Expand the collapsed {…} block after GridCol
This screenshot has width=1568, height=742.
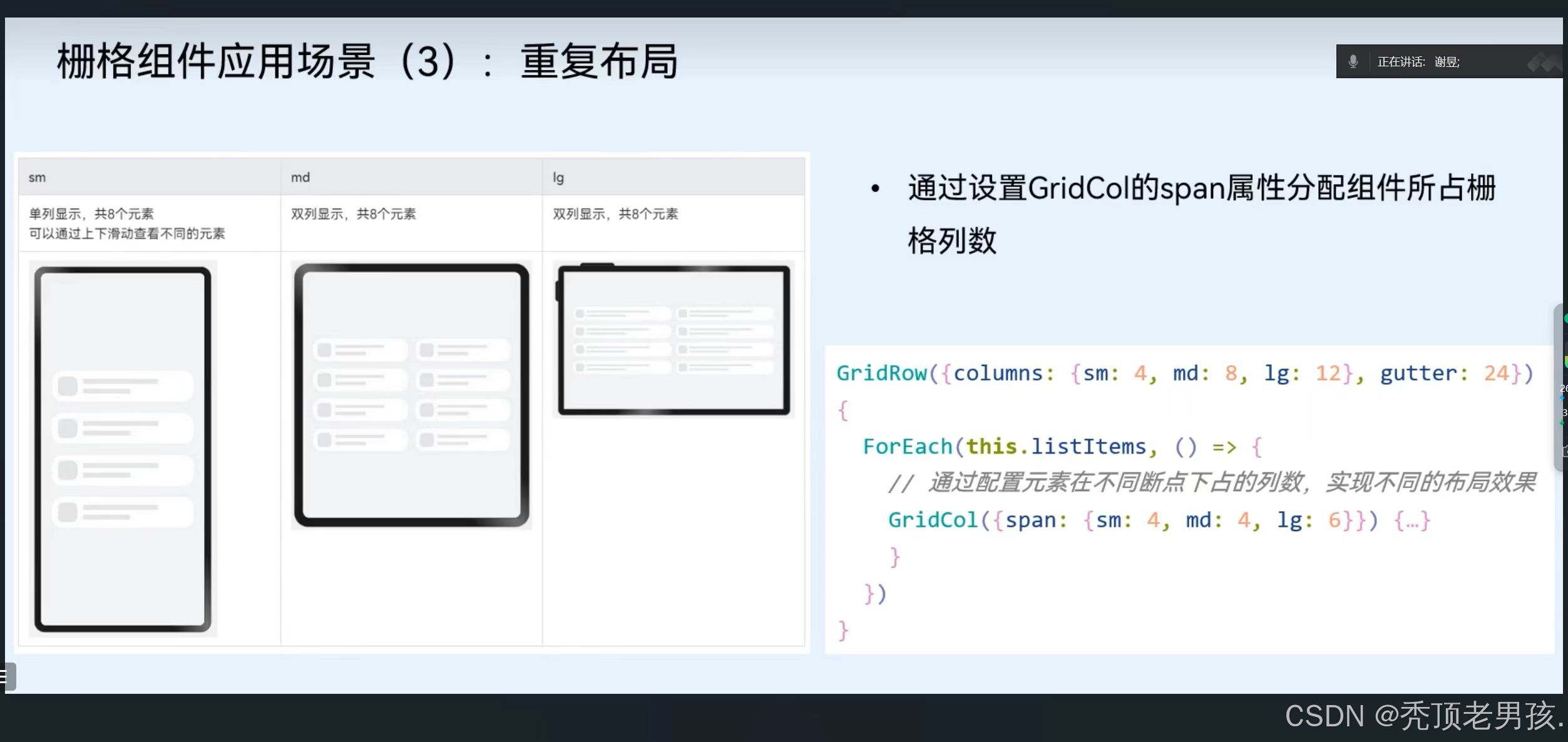tap(1412, 521)
